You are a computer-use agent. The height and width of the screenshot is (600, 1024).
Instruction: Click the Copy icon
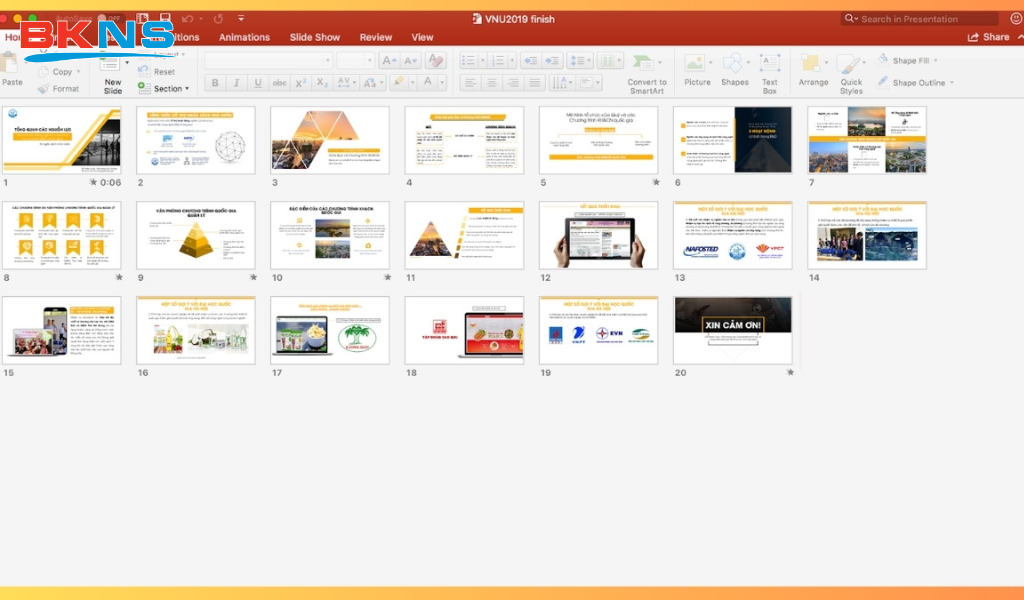pos(44,72)
